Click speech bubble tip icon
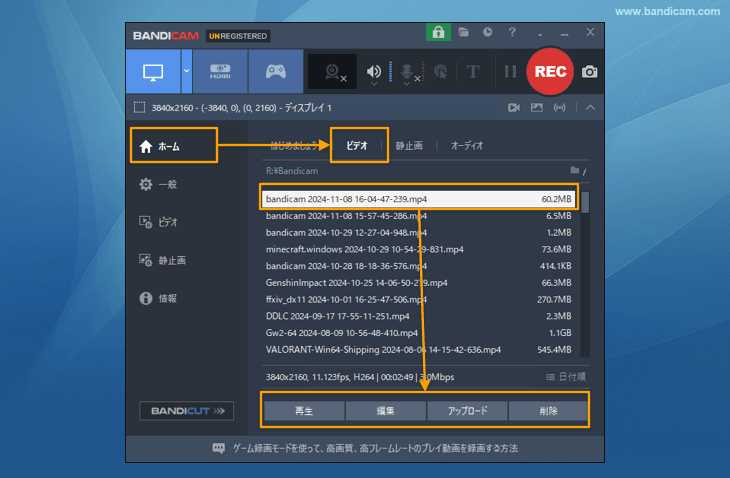 [x=218, y=448]
